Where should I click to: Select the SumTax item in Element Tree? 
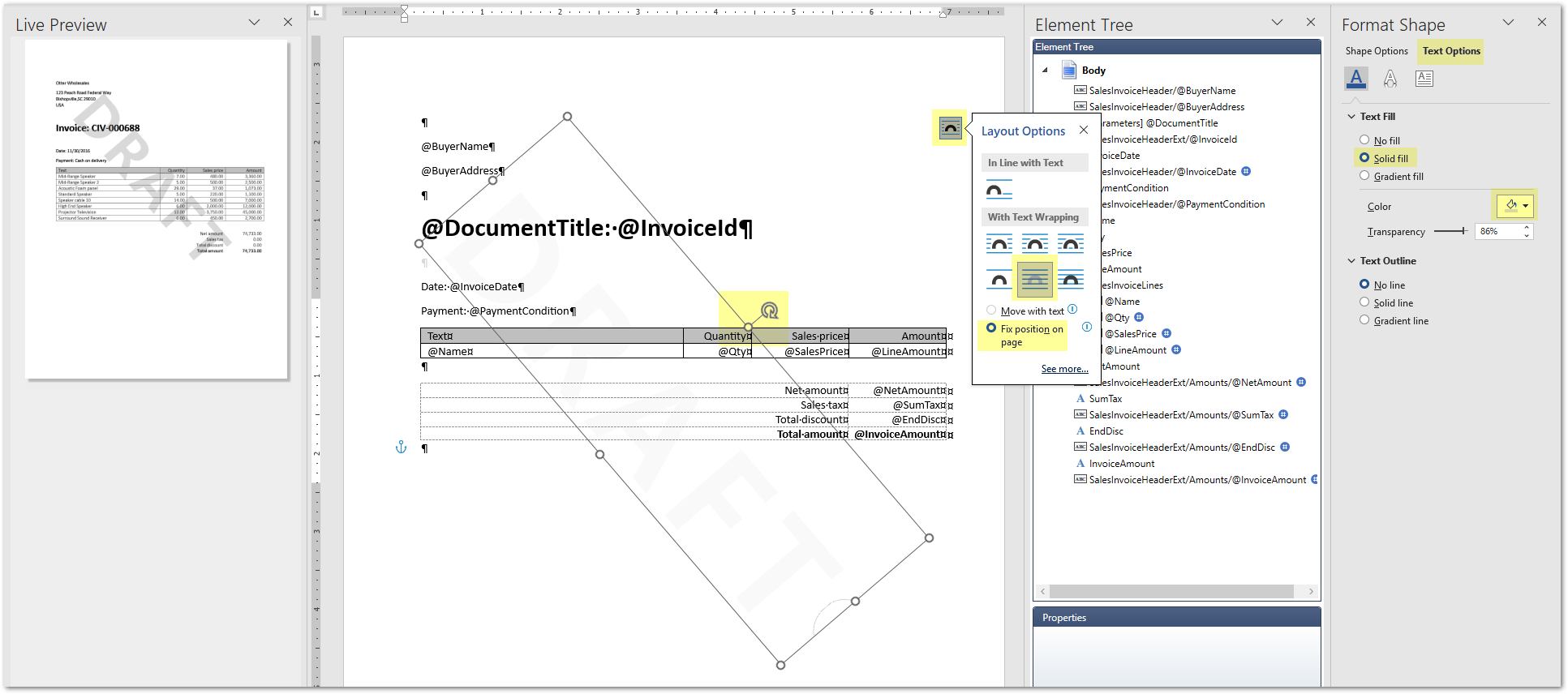pyautogui.click(x=1105, y=399)
